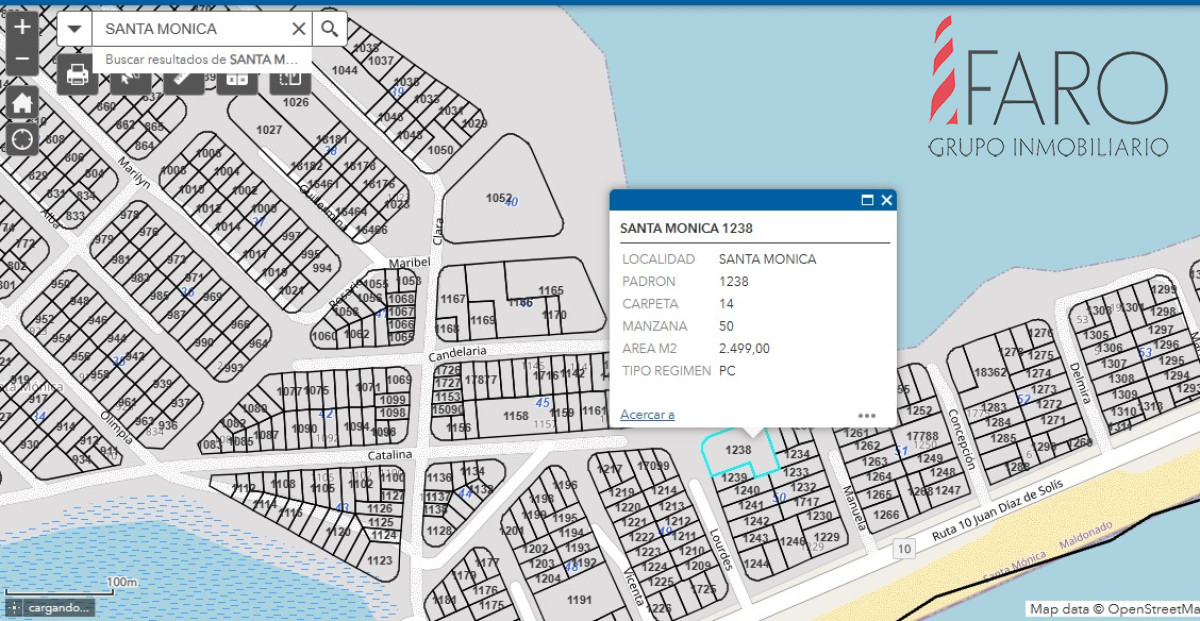1200x621 pixels.
Task: Select the MANZANA value 50
Action: [727, 326]
